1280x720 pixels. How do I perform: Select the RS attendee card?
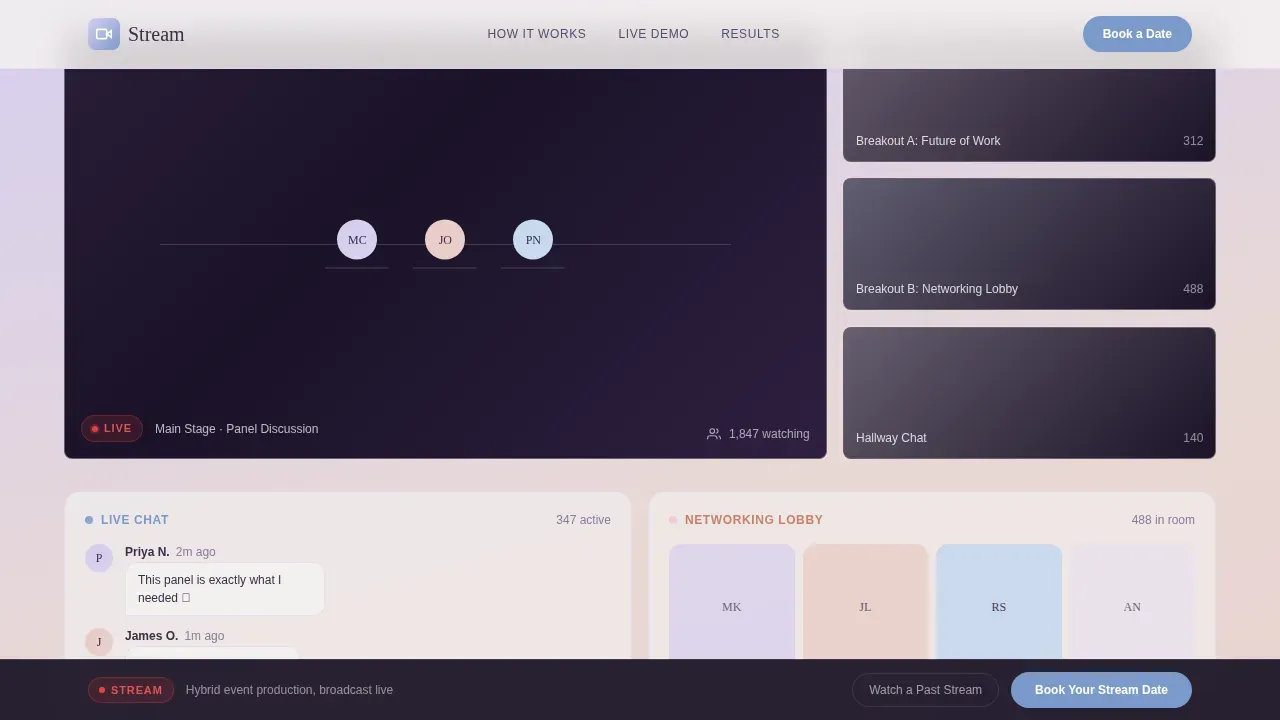(x=999, y=602)
